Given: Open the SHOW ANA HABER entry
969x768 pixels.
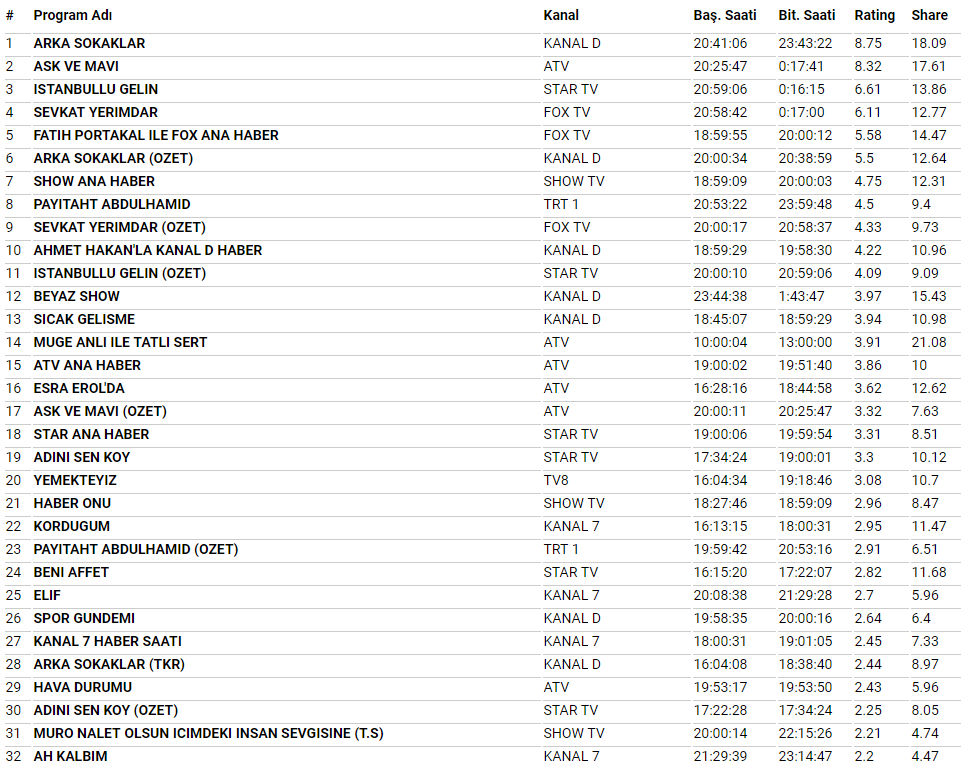Looking at the screenshot, I should tap(94, 181).
